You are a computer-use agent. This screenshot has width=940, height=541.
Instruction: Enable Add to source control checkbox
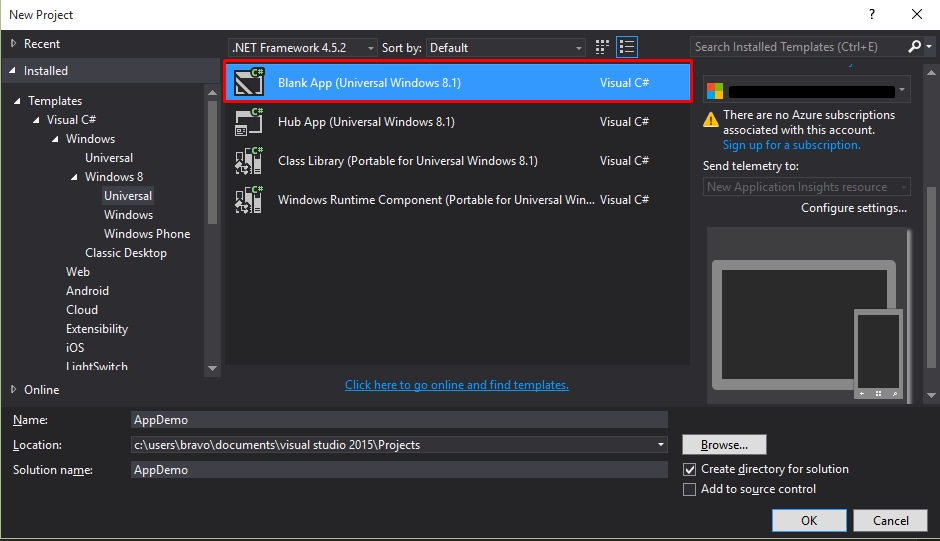tap(689, 489)
